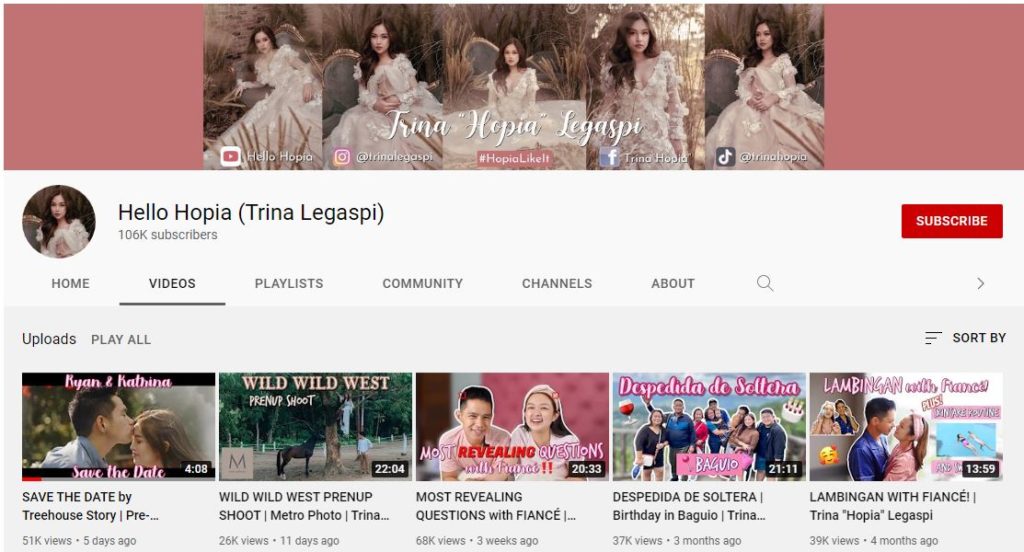This screenshot has width=1024, height=552.
Task: Click title SAVE THE DATE by Treehouse Story
Action: [x=90, y=506]
